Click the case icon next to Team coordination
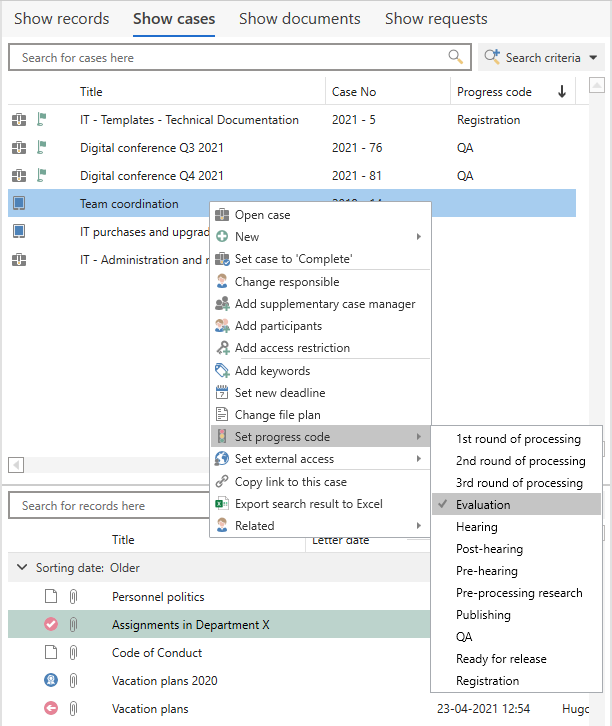The width and height of the screenshot is (612, 726). (19, 204)
